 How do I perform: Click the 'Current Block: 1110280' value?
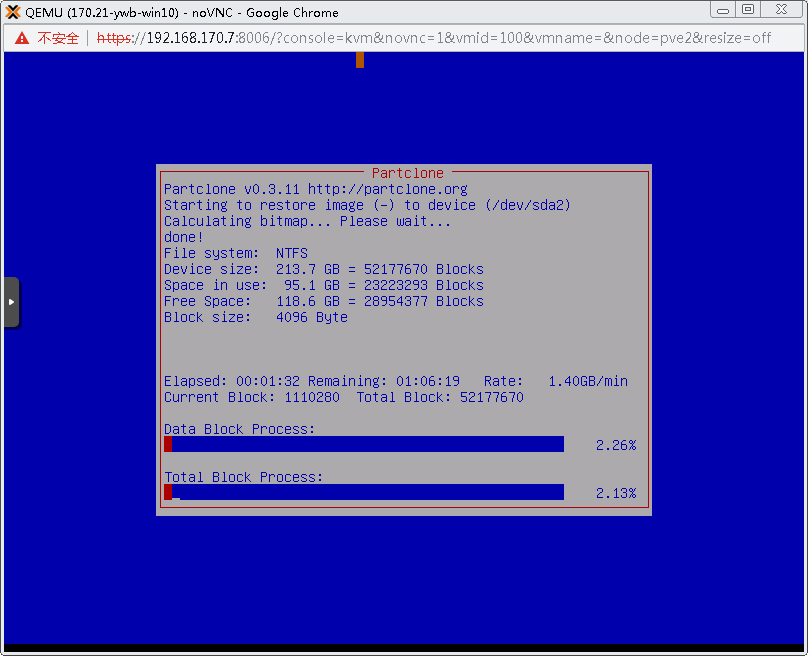251,397
